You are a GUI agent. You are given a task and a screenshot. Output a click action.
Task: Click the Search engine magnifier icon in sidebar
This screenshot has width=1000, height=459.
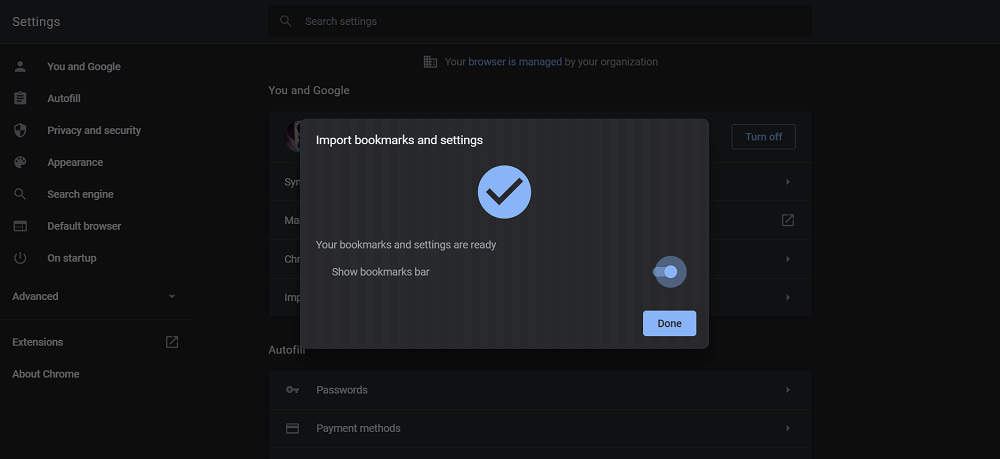(20, 194)
